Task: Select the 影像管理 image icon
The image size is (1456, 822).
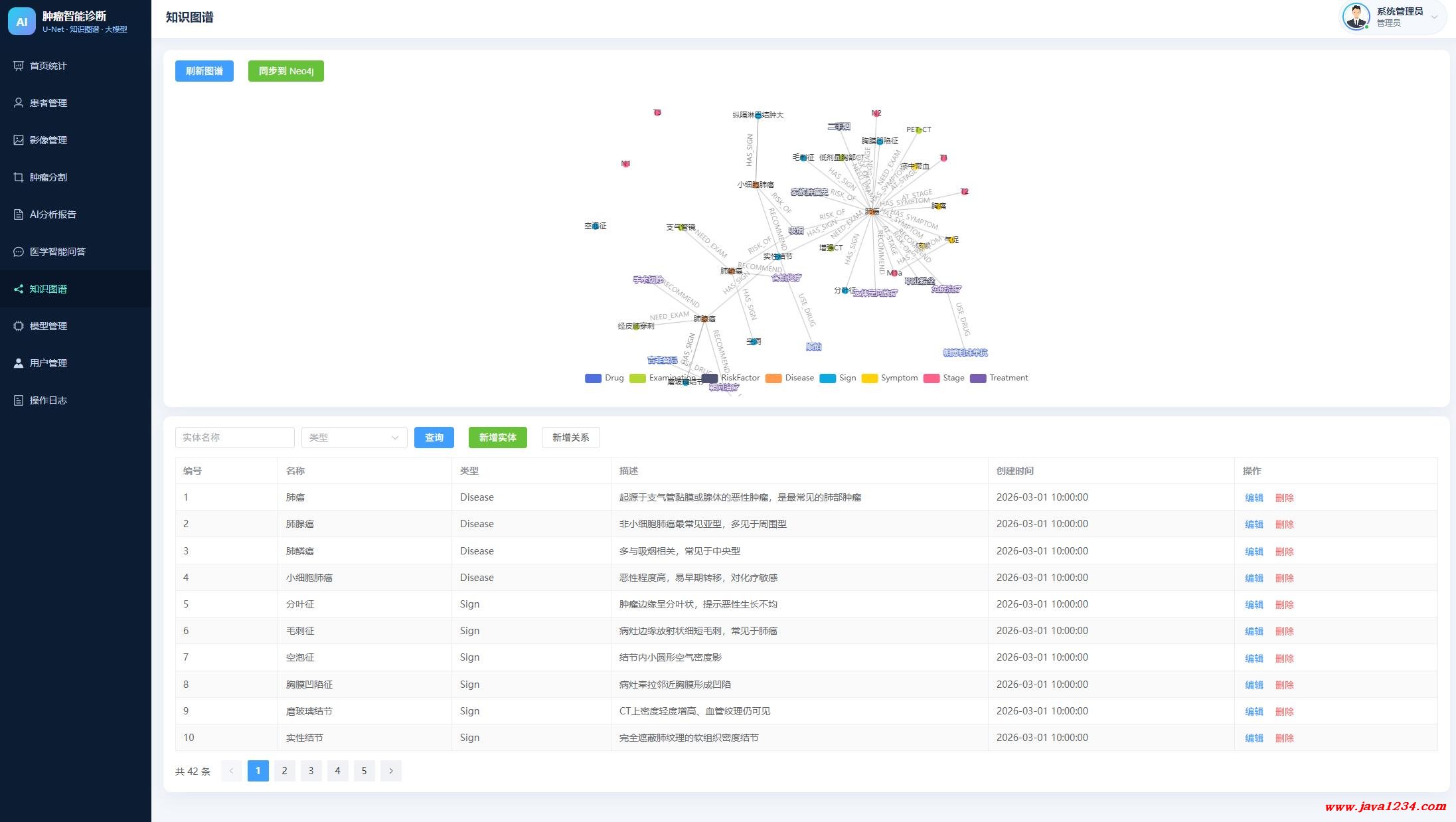Action: click(x=19, y=140)
